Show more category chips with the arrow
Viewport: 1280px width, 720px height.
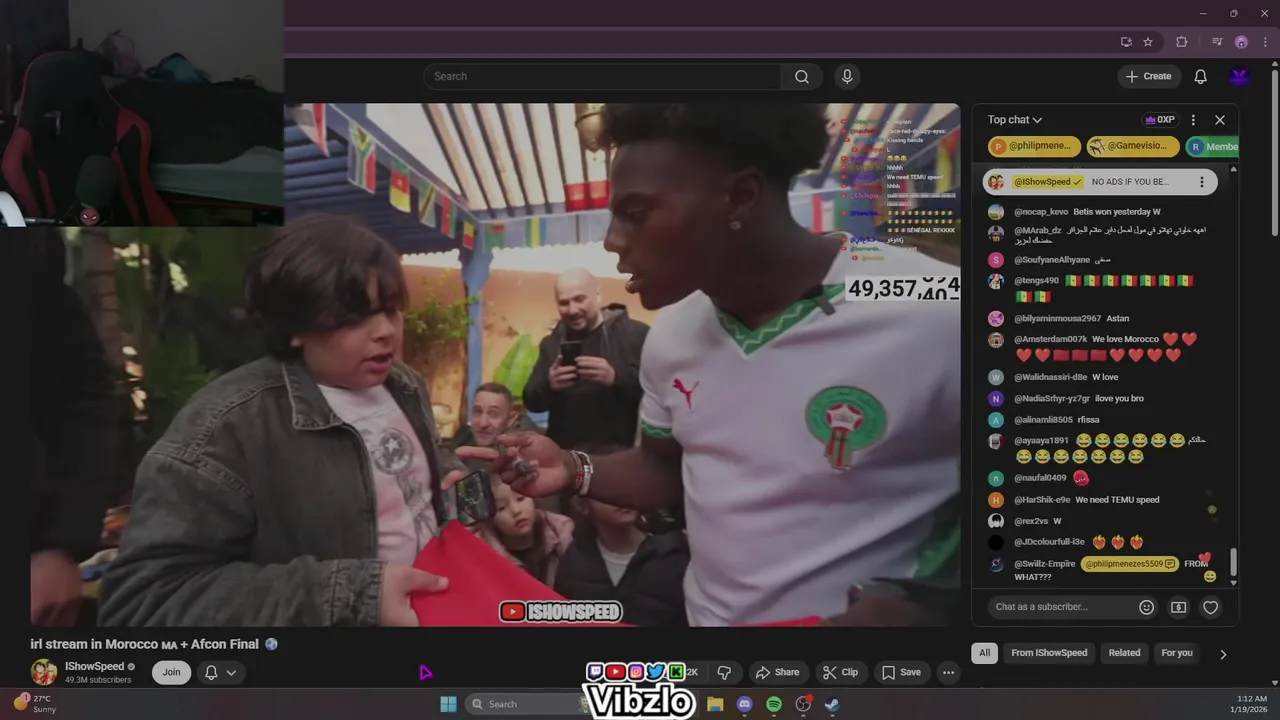(1223, 654)
